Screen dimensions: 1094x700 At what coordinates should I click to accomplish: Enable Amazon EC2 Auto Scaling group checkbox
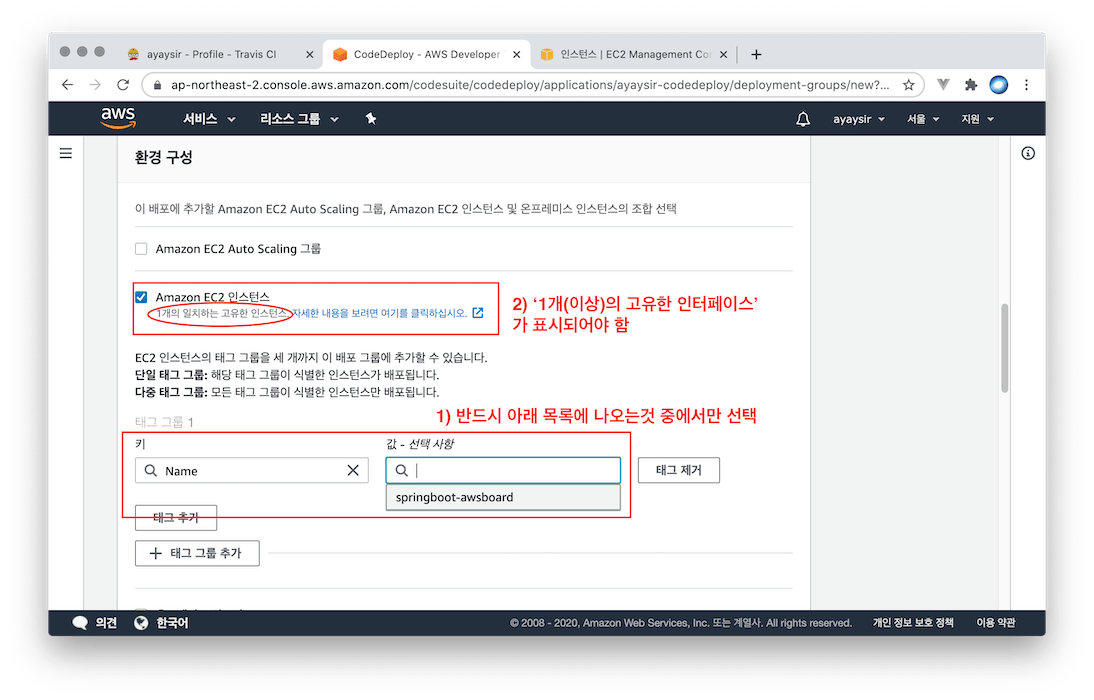pyautogui.click(x=141, y=248)
